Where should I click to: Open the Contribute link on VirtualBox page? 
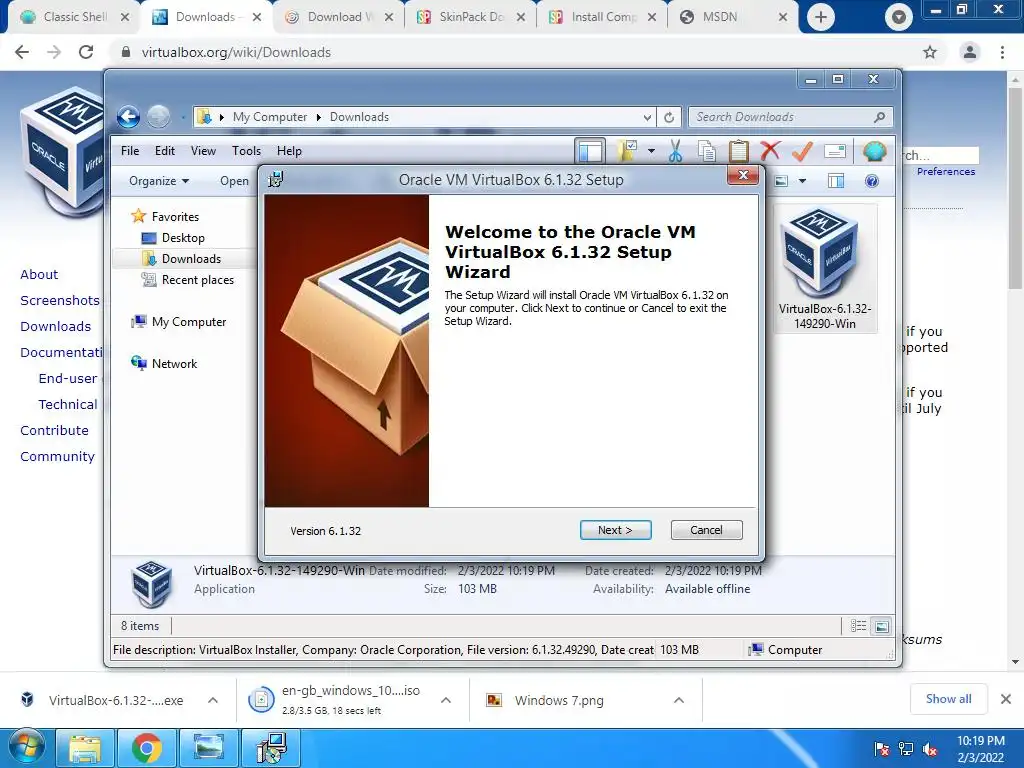[54, 430]
